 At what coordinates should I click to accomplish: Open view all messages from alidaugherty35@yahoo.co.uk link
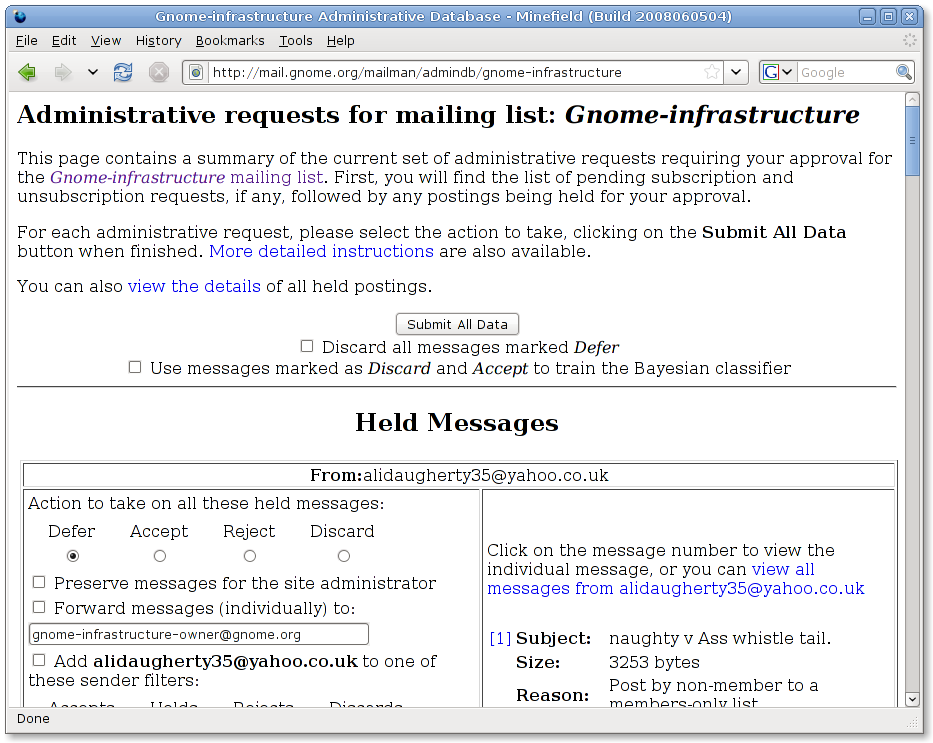(x=675, y=579)
